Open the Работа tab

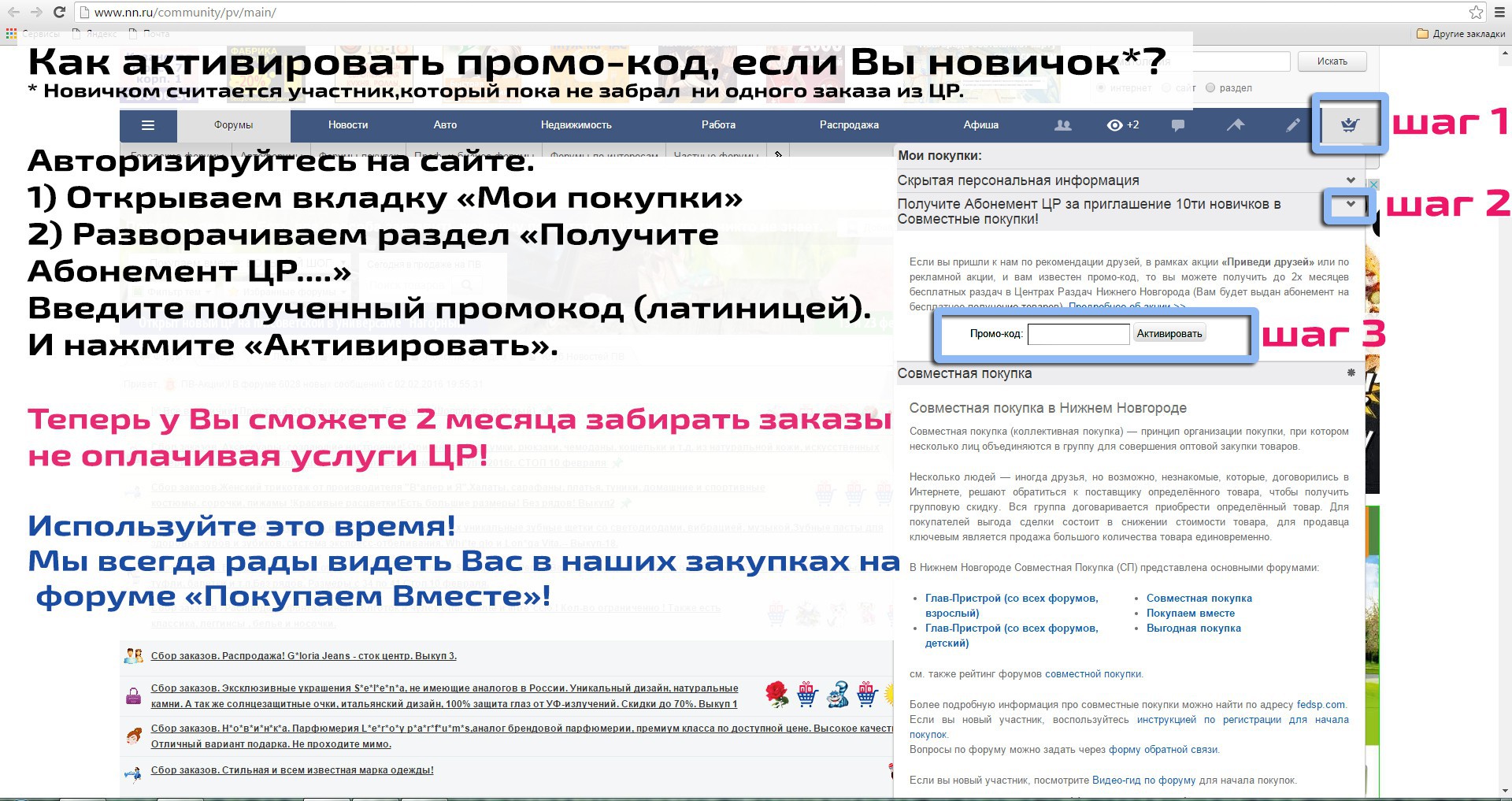[719, 125]
